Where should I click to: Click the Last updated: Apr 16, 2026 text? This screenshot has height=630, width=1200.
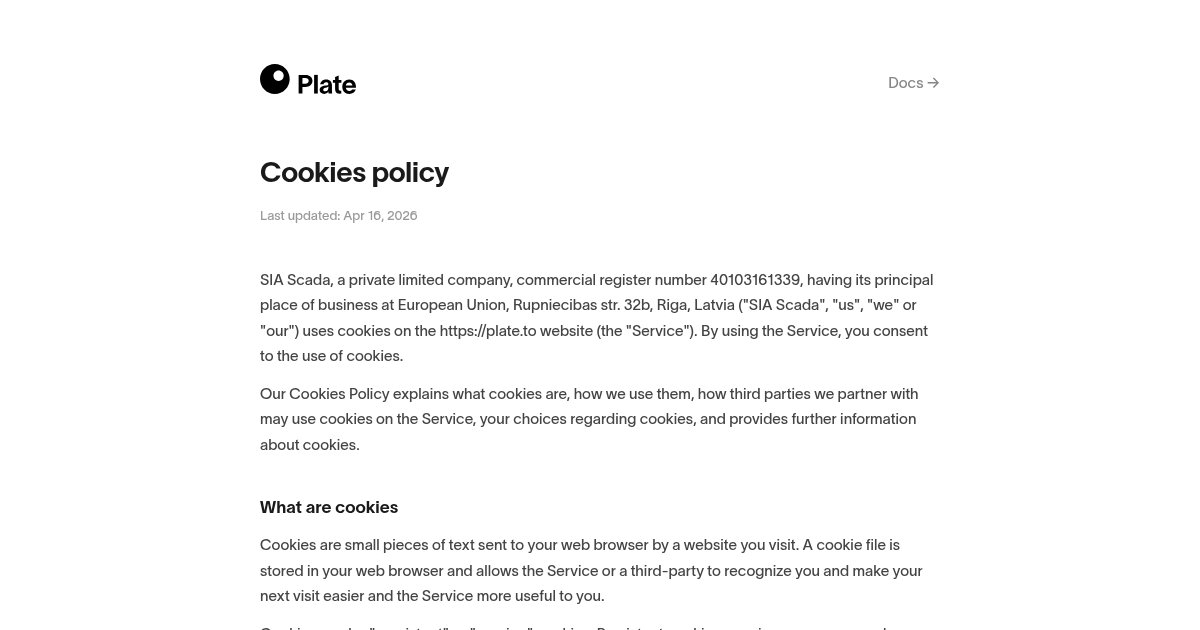point(339,215)
